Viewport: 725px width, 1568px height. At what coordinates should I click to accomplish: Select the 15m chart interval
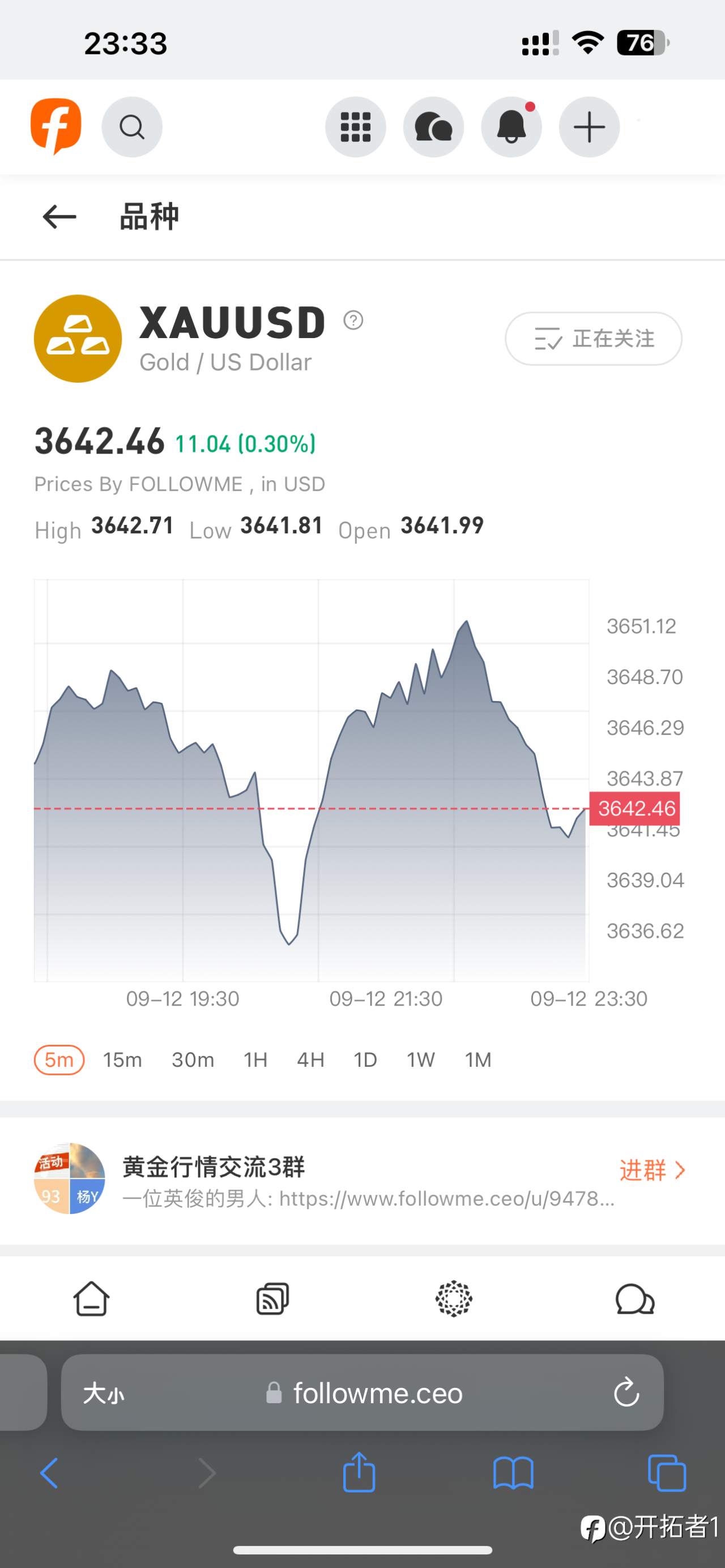point(122,1059)
